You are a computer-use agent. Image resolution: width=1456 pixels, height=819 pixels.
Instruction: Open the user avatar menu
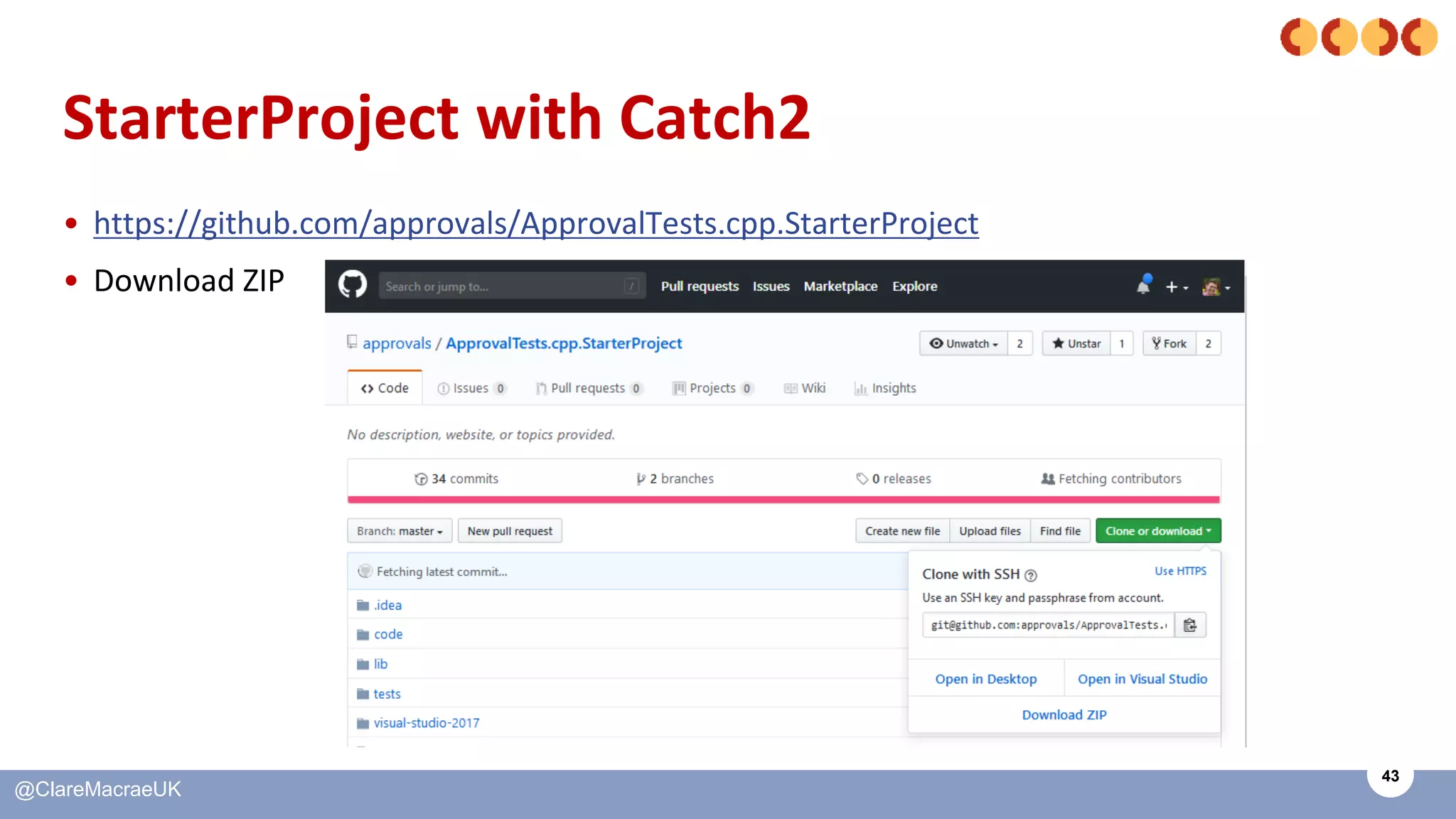pyautogui.click(x=1216, y=287)
